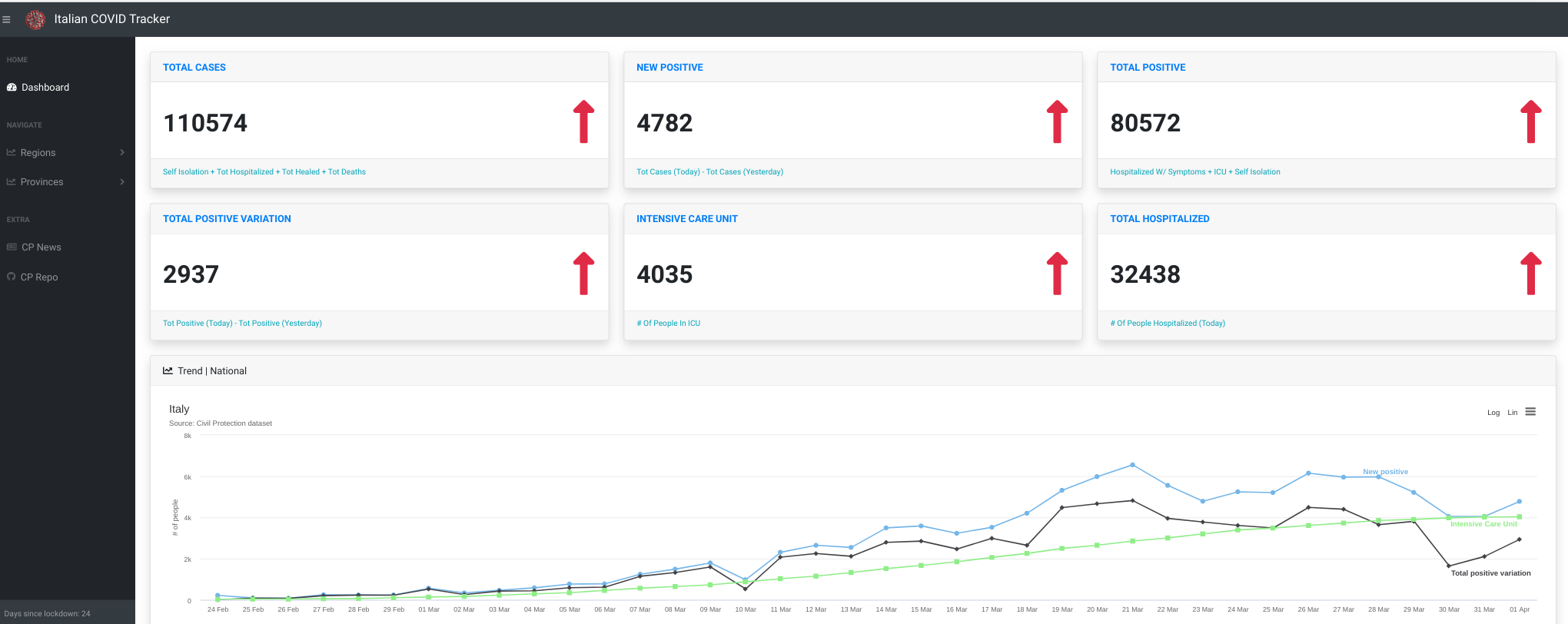Click the CP Repo GitHub icon
The width and height of the screenshot is (1568, 624).
pyautogui.click(x=12, y=277)
